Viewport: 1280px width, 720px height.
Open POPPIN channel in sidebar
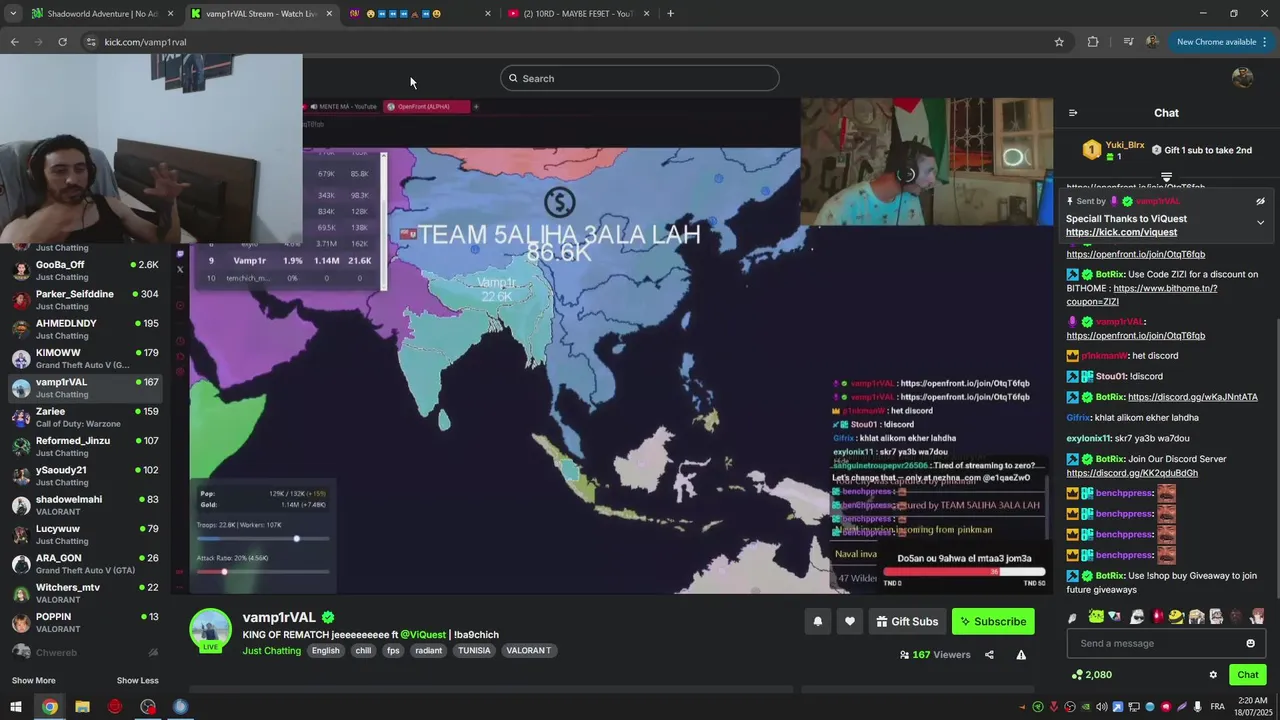[85, 622]
